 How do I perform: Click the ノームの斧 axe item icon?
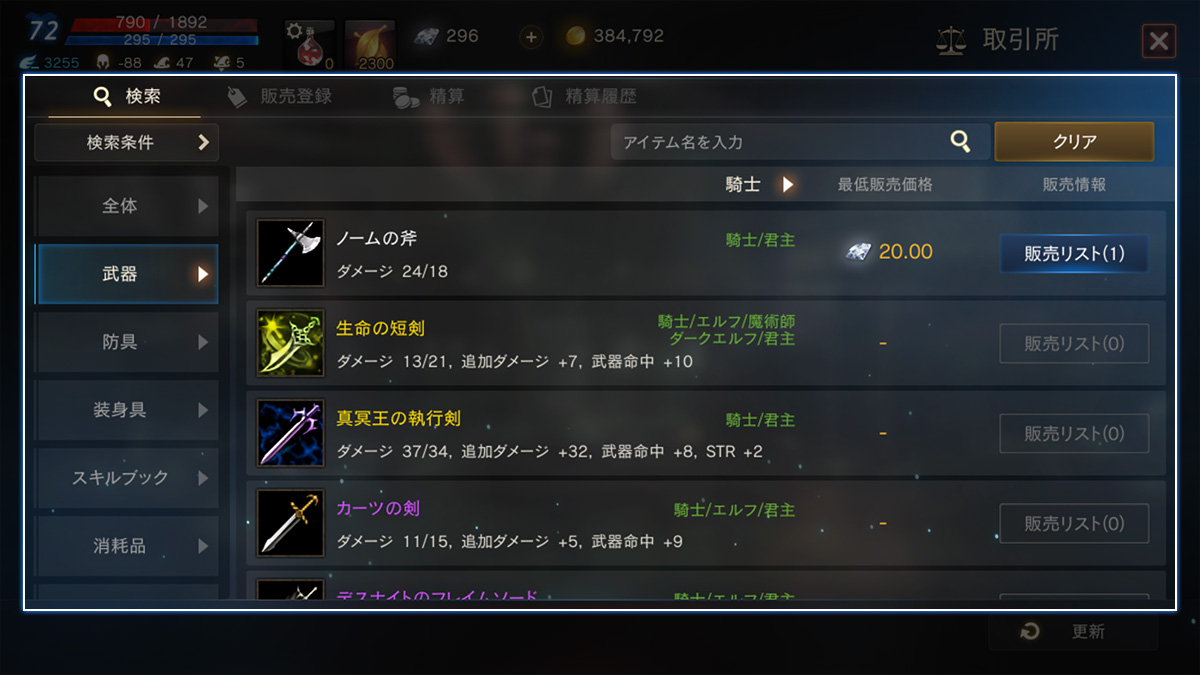point(291,253)
